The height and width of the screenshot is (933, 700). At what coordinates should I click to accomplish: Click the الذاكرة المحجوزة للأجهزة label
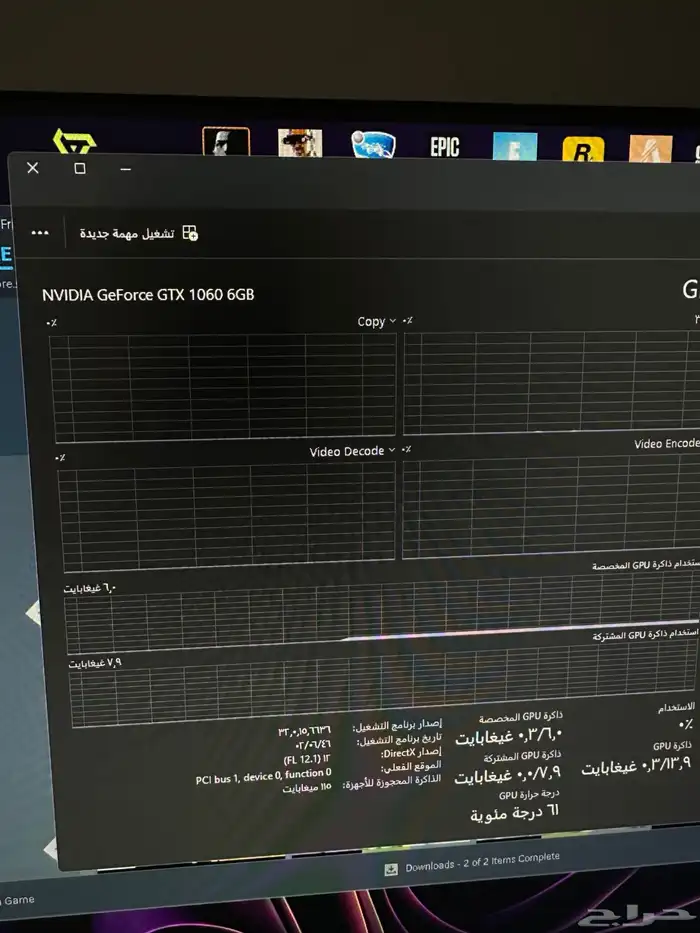[x=392, y=781]
